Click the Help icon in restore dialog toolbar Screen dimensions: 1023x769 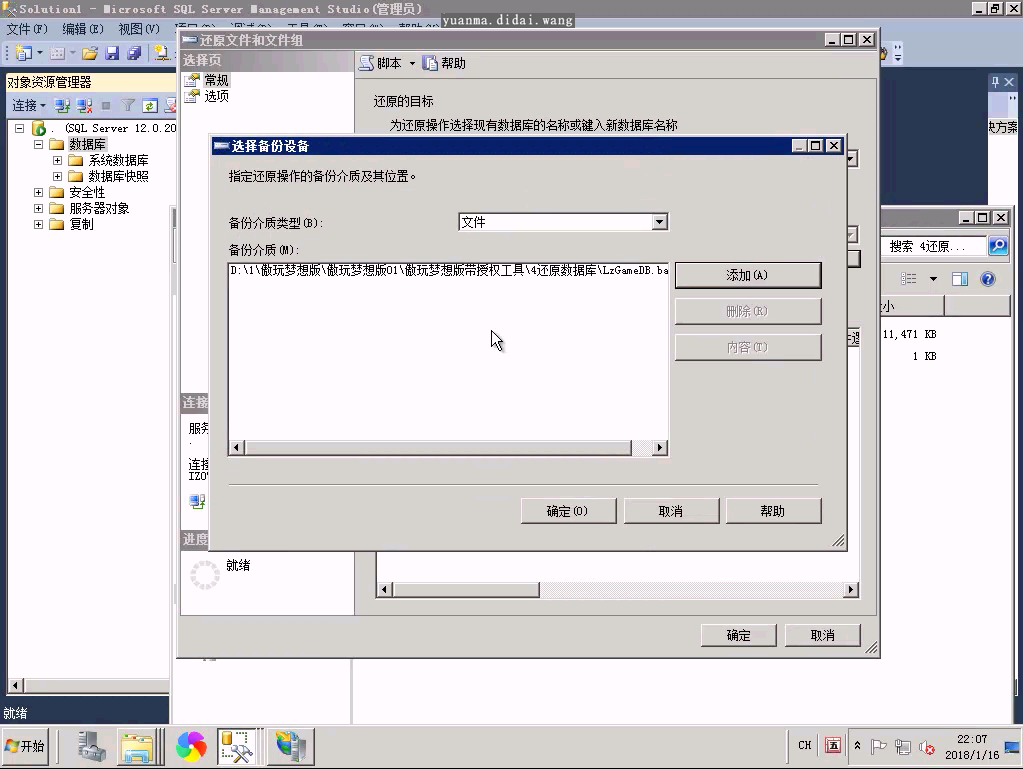click(x=429, y=63)
